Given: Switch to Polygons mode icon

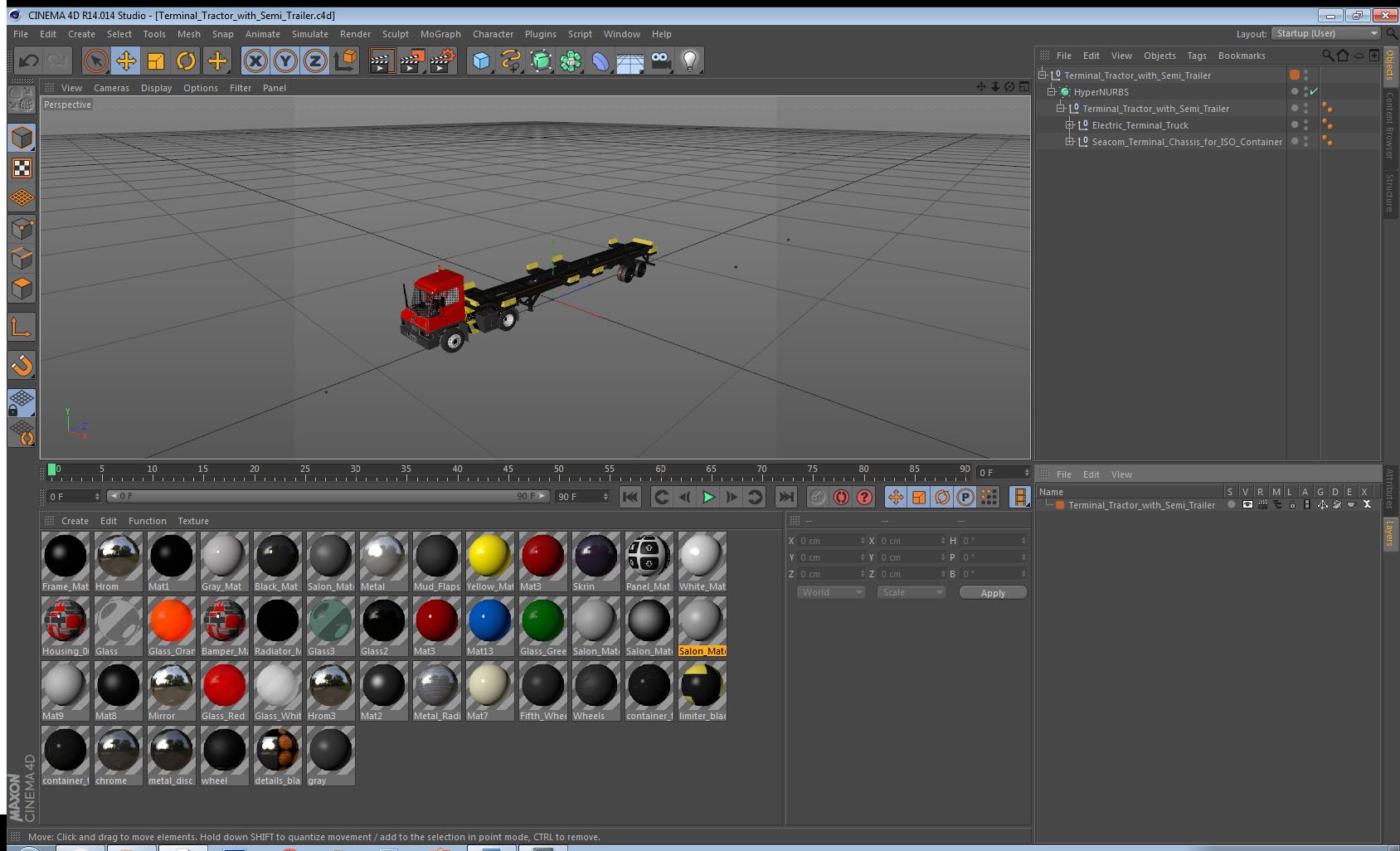Looking at the screenshot, I should pyautogui.click(x=22, y=288).
